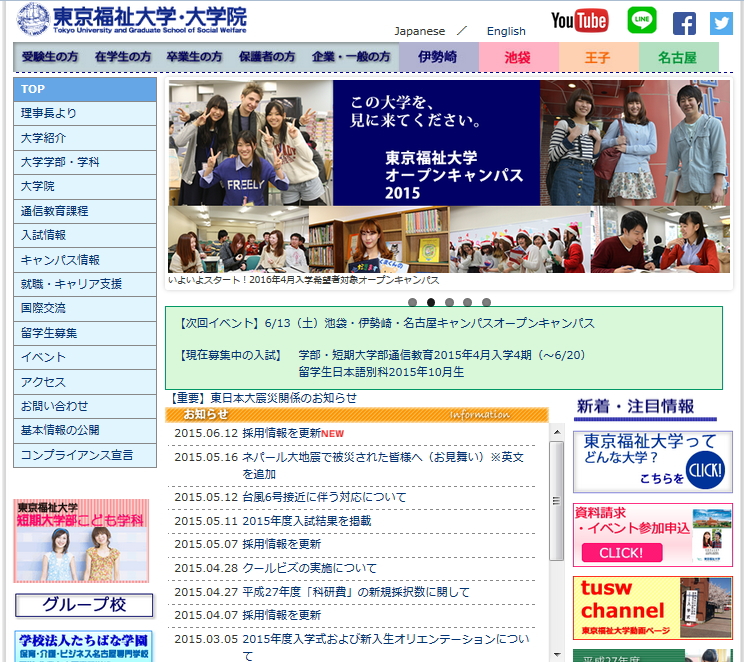Viewport: 744px width, 662px height.
Task: Click the Twitter bird icon
Action: click(721, 23)
